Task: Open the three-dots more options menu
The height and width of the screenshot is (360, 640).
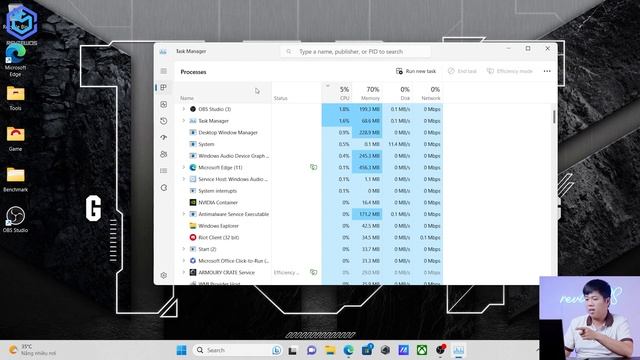Action: coord(547,71)
